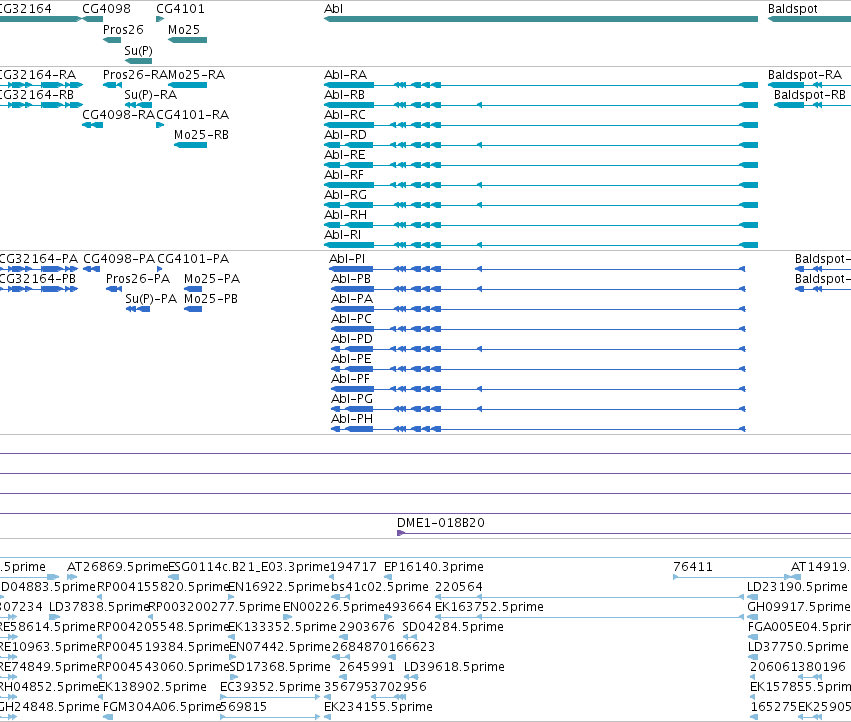The height and width of the screenshot is (722, 851).
Task: Select the EK163752.5prime feature label
Action: [490, 607]
